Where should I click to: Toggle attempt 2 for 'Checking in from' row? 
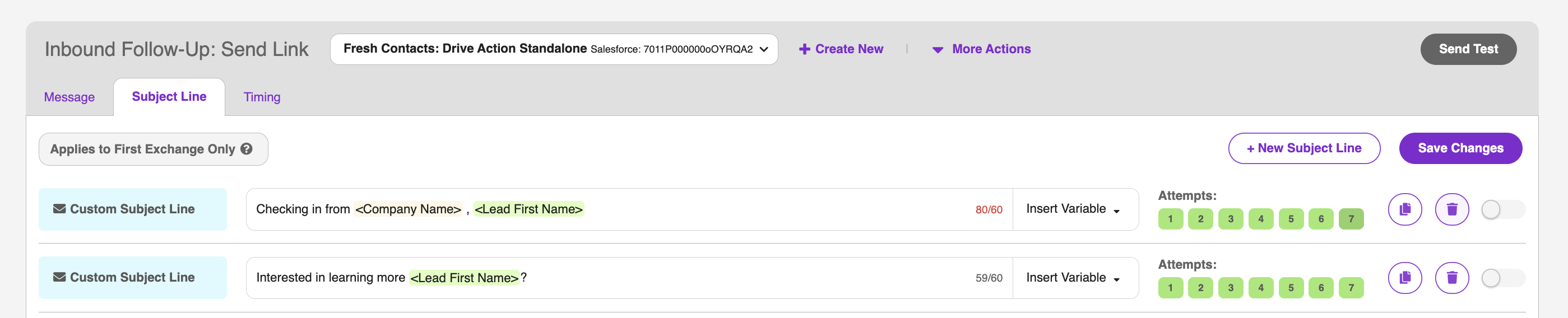pos(1200,219)
